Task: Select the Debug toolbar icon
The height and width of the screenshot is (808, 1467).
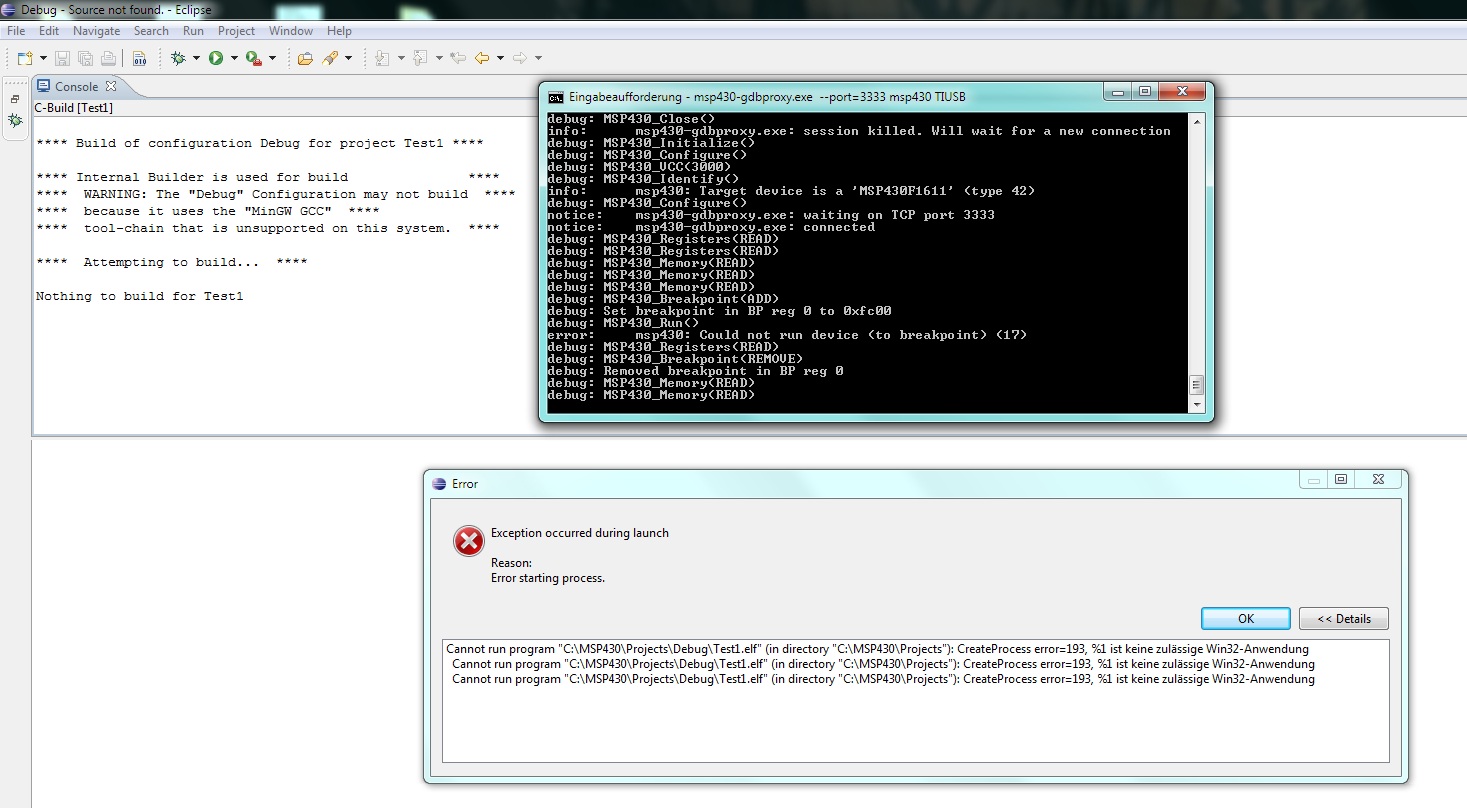Action: coord(177,57)
